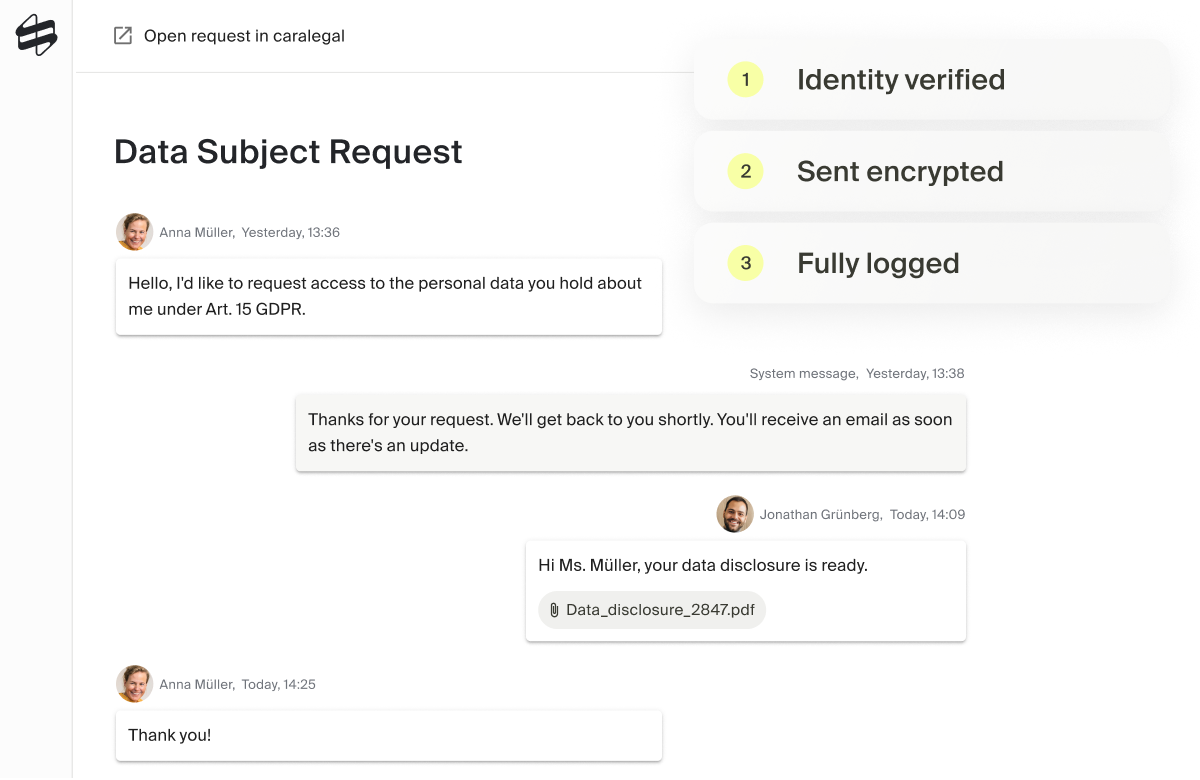The height and width of the screenshot is (780, 1200).
Task: Select the Art. 15 GDPR request message
Action: pyautogui.click(x=389, y=297)
